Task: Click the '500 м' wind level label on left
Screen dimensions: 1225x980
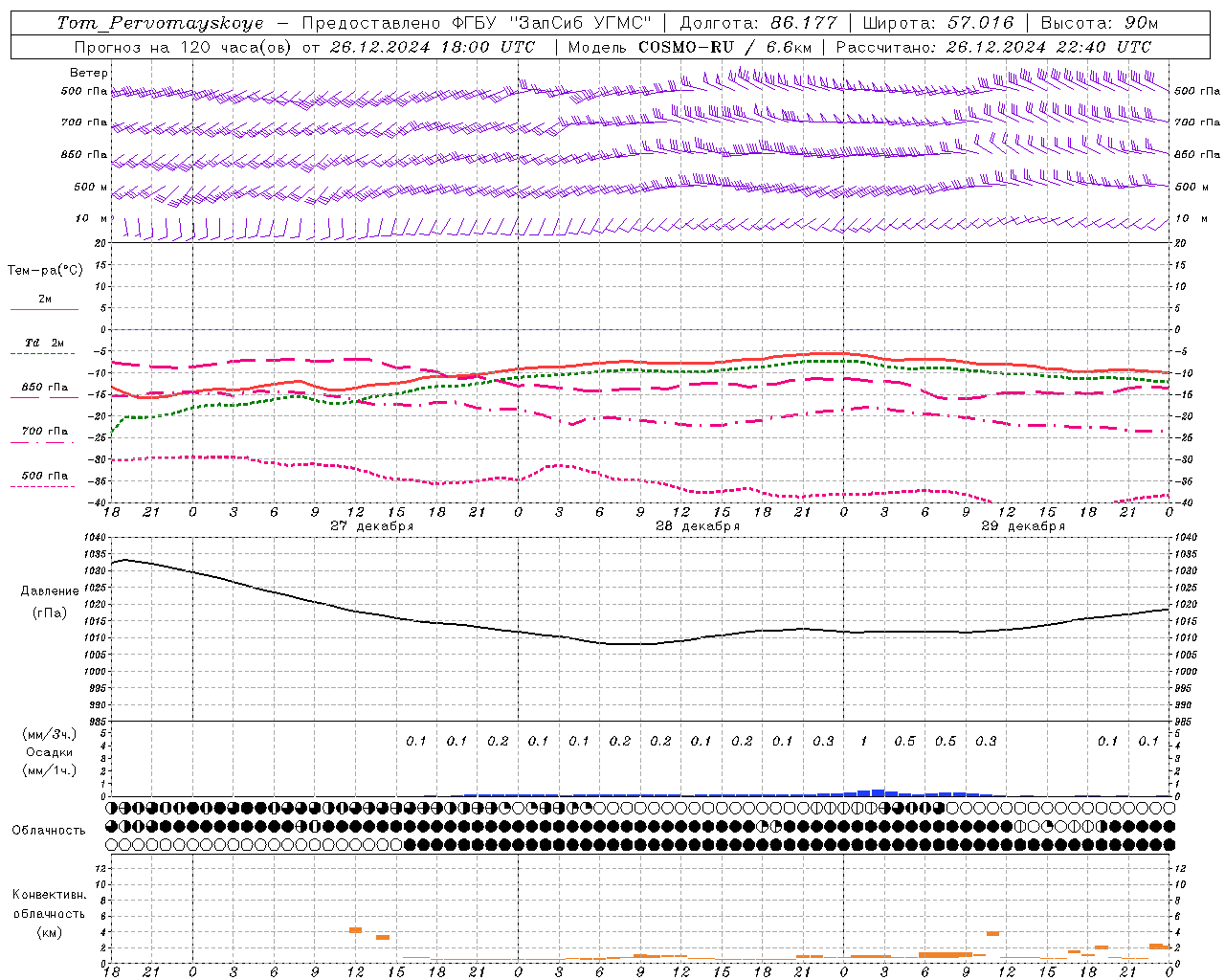Action: pos(92,187)
